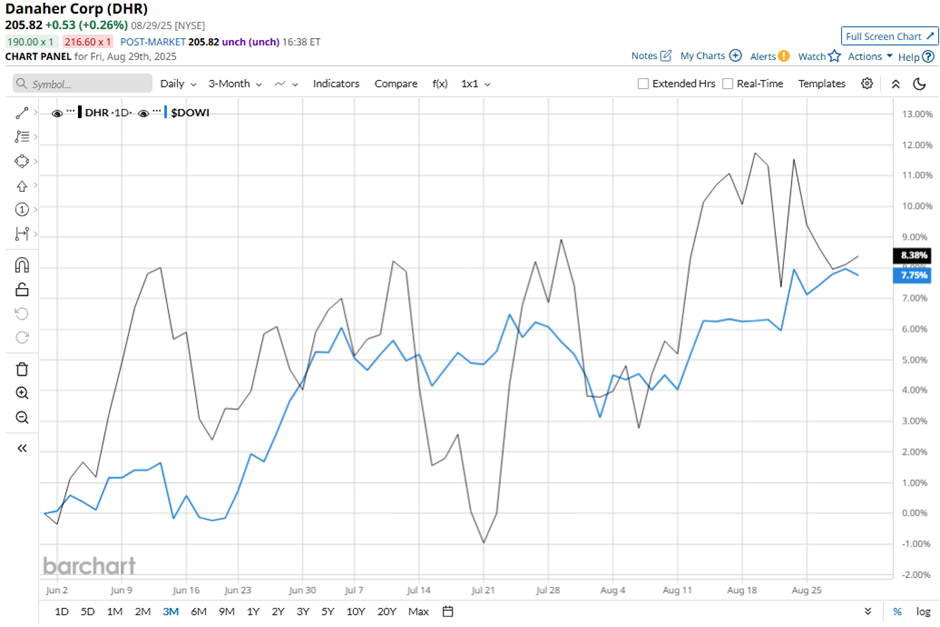The width and height of the screenshot is (940, 627).
Task: Switch to dark mode with moon icon
Action: click(919, 84)
